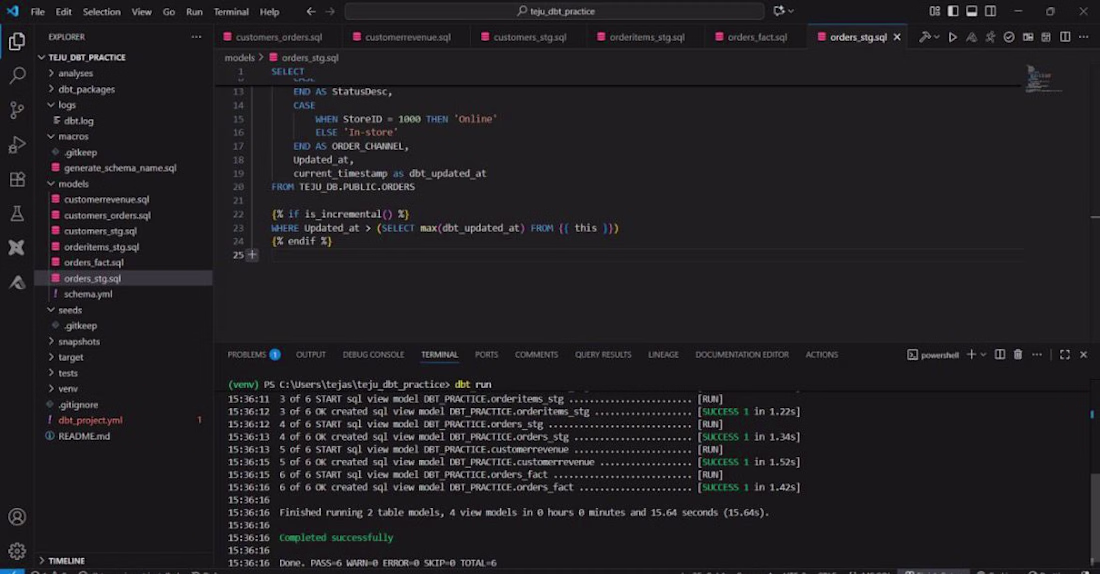Screen dimensions: 1100x574
Task: Toggle Secondary Side Bar visibility
Action: click(990, 11)
